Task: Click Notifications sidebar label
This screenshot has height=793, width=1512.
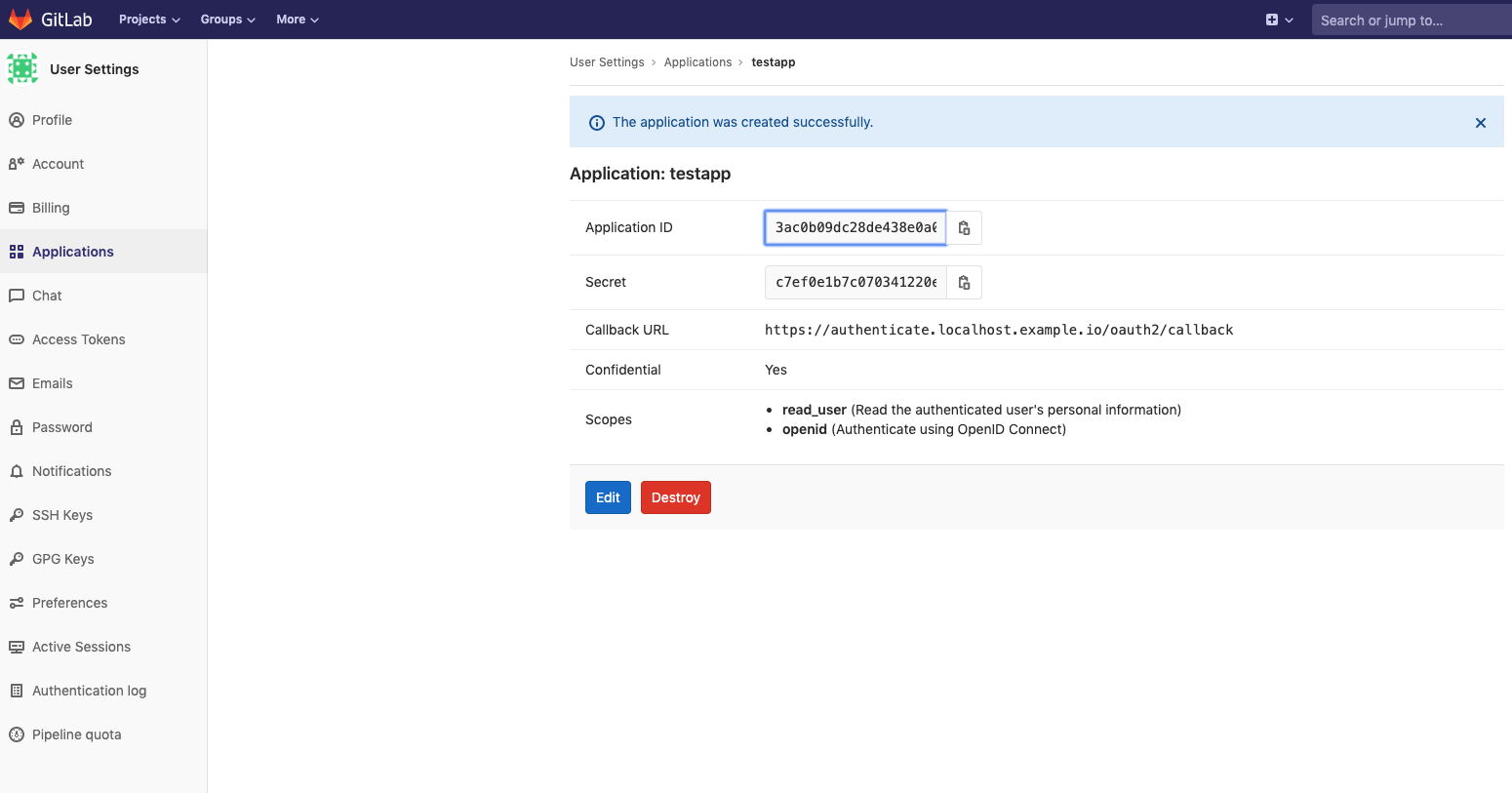Action: pyautogui.click(x=72, y=471)
